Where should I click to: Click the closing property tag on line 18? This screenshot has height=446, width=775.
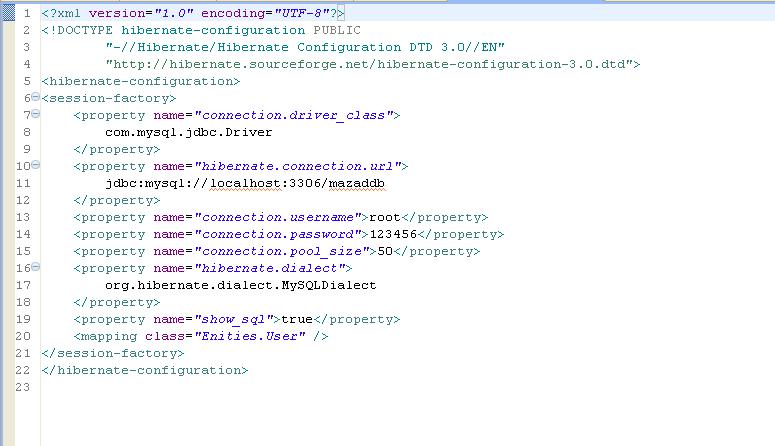117,302
